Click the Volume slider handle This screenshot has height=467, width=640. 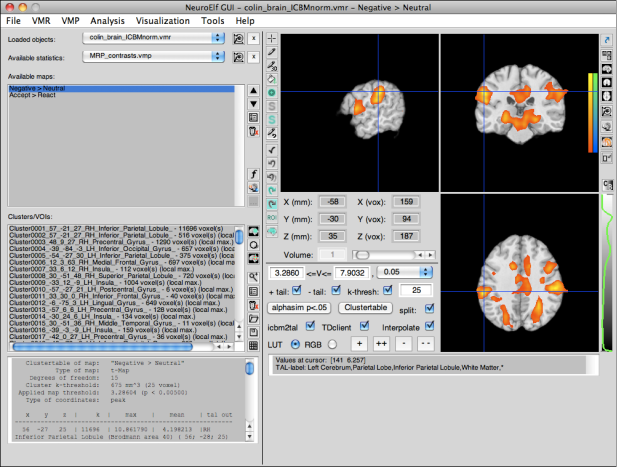point(362,255)
